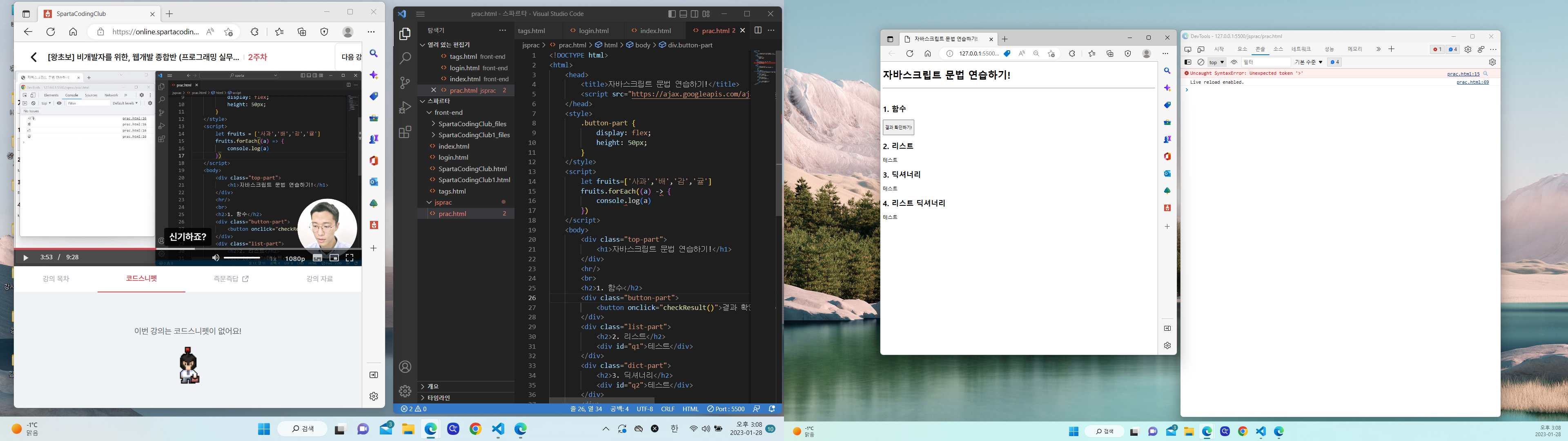Open Source Control in the VS Code activity bar
This screenshot has width=1568, height=441.
point(405,83)
